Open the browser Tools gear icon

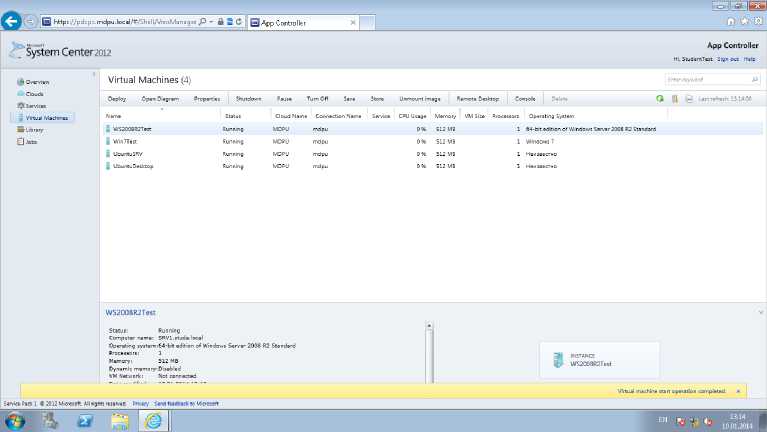coord(758,22)
